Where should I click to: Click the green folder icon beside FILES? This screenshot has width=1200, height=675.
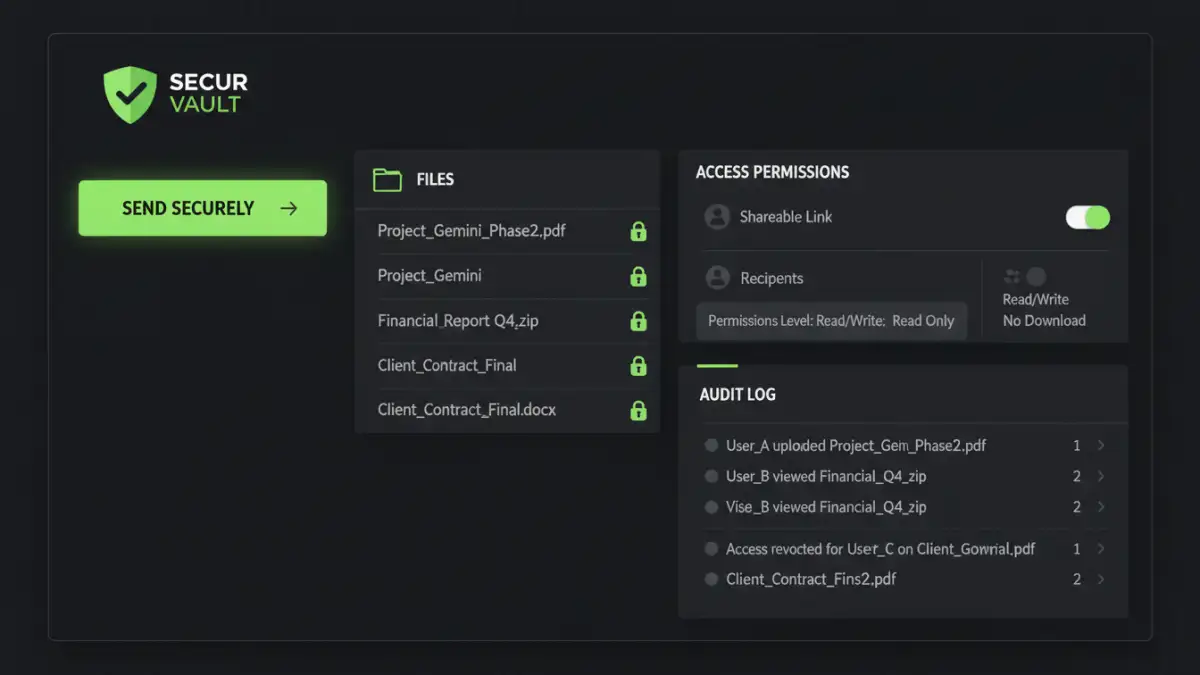point(388,178)
